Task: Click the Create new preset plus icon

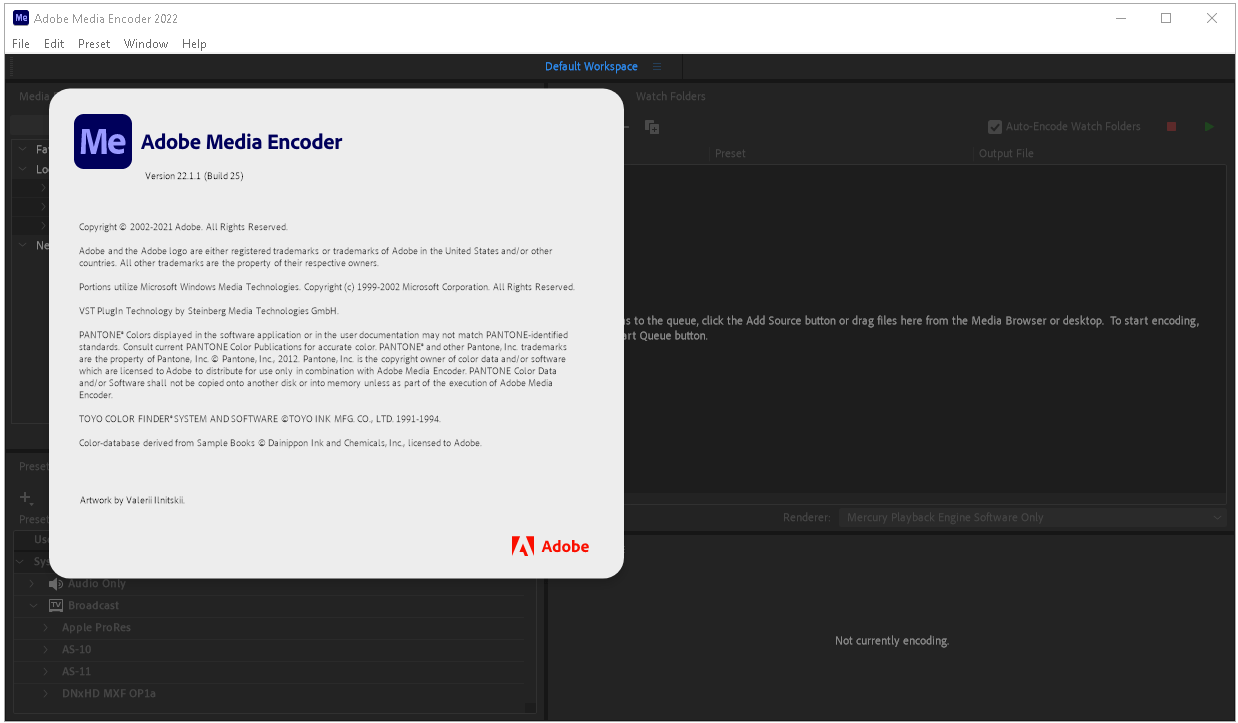Action: [27, 497]
